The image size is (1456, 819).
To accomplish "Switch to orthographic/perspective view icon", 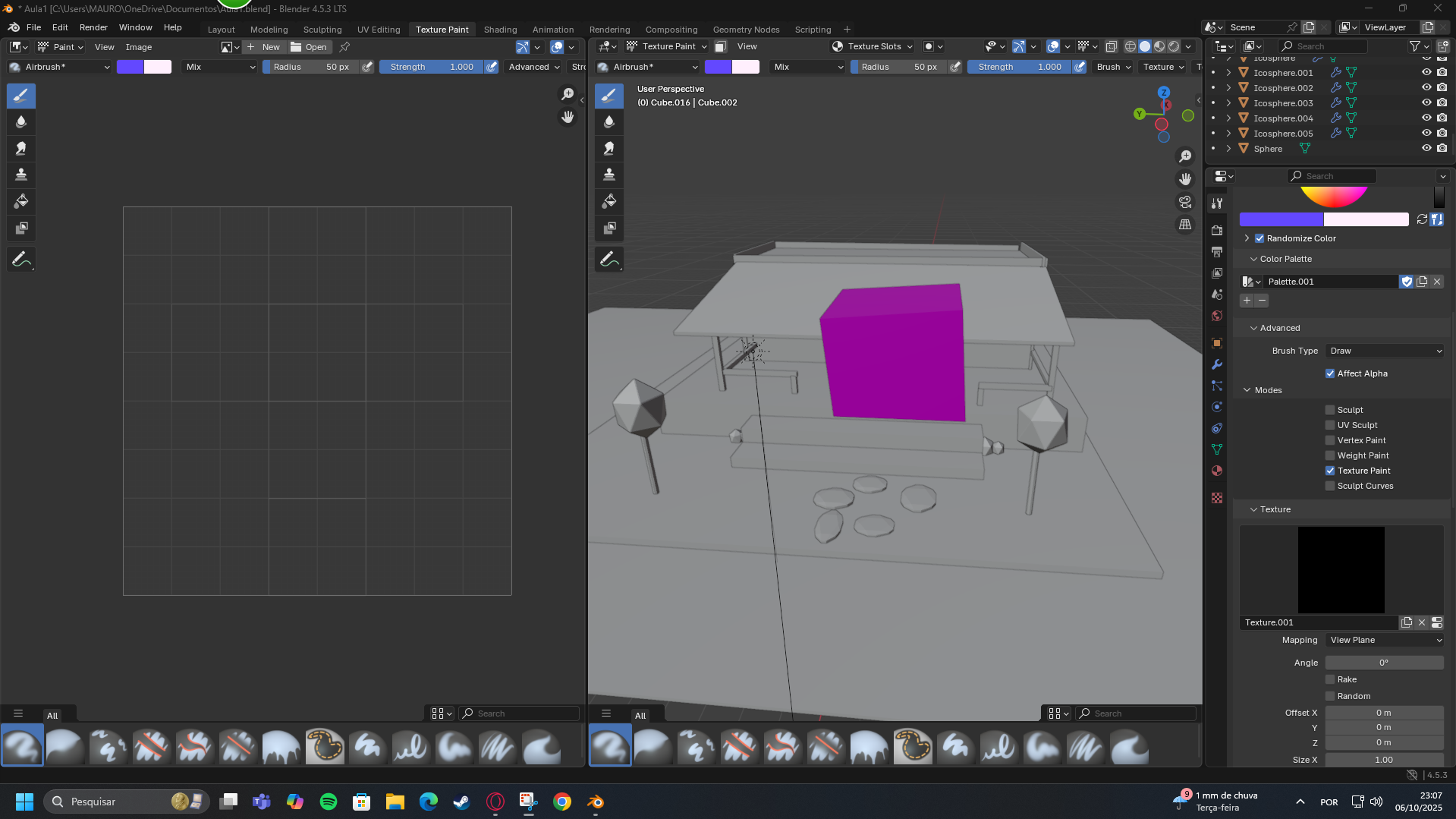I will coord(1184,225).
